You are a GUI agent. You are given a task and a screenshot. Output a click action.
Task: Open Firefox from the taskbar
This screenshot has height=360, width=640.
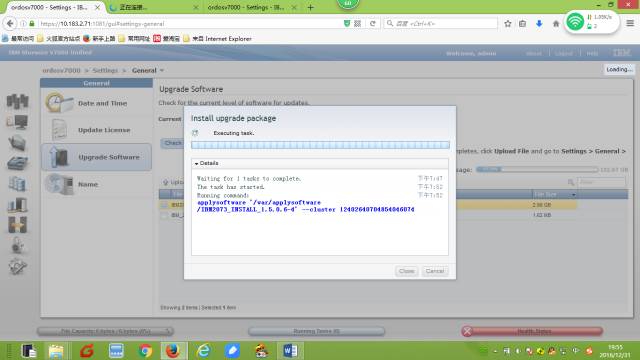click(x=173, y=351)
